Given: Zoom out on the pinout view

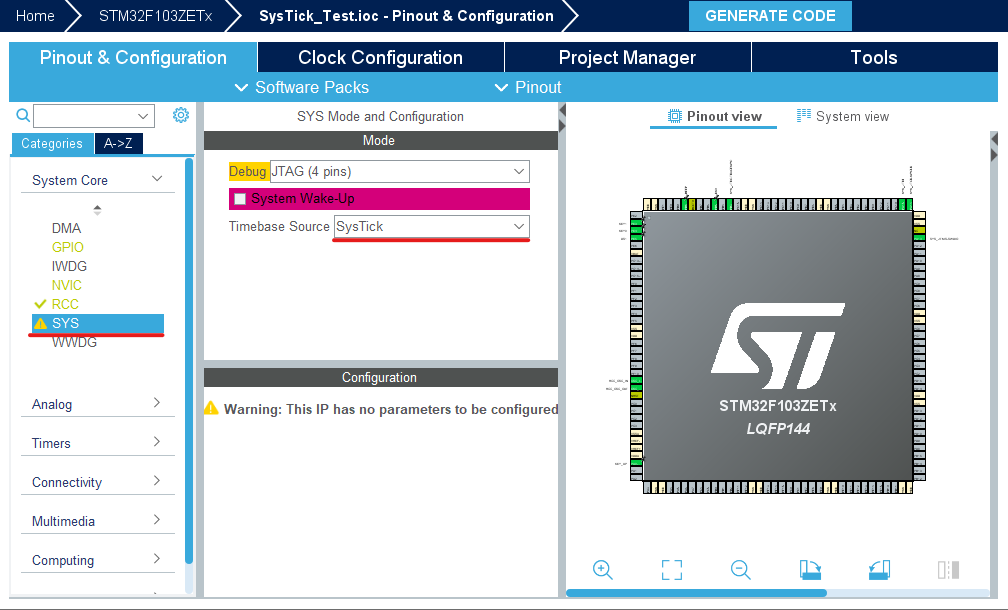Looking at the screenshot, I should tap(740, 569).
